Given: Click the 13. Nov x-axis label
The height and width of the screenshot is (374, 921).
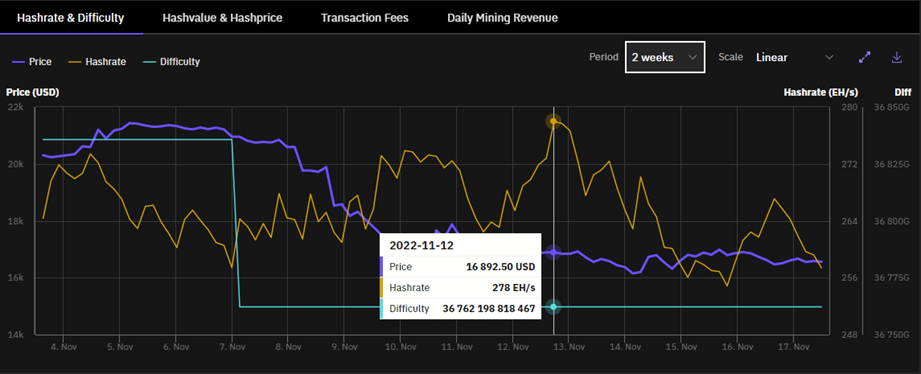Looking at the screenshot, I should (x=569, y=347).
